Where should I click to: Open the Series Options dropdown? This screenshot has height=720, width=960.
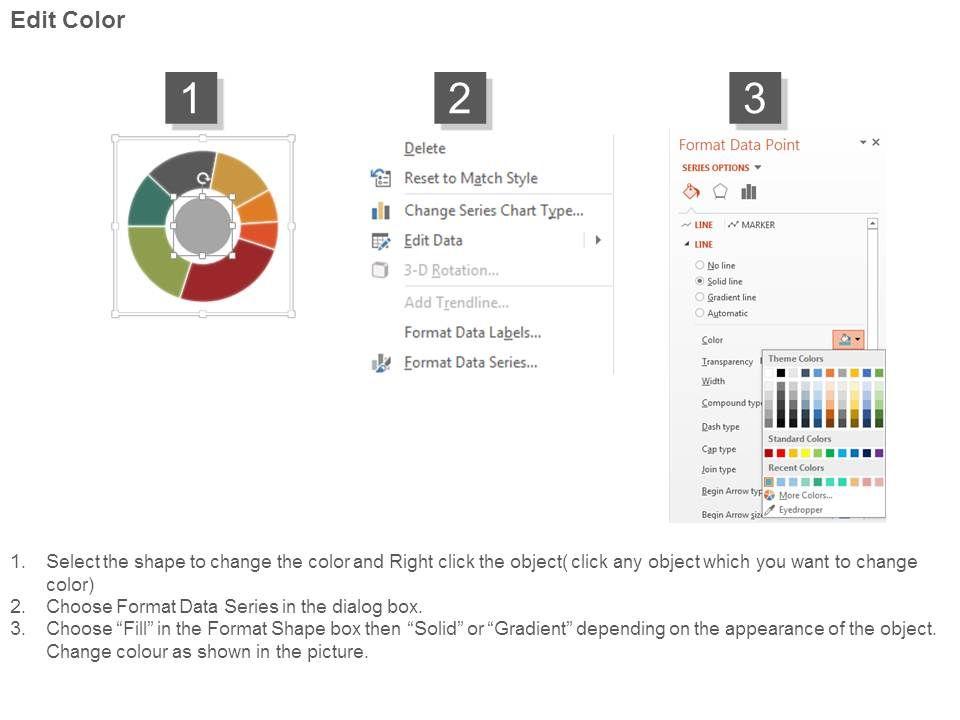722,168
